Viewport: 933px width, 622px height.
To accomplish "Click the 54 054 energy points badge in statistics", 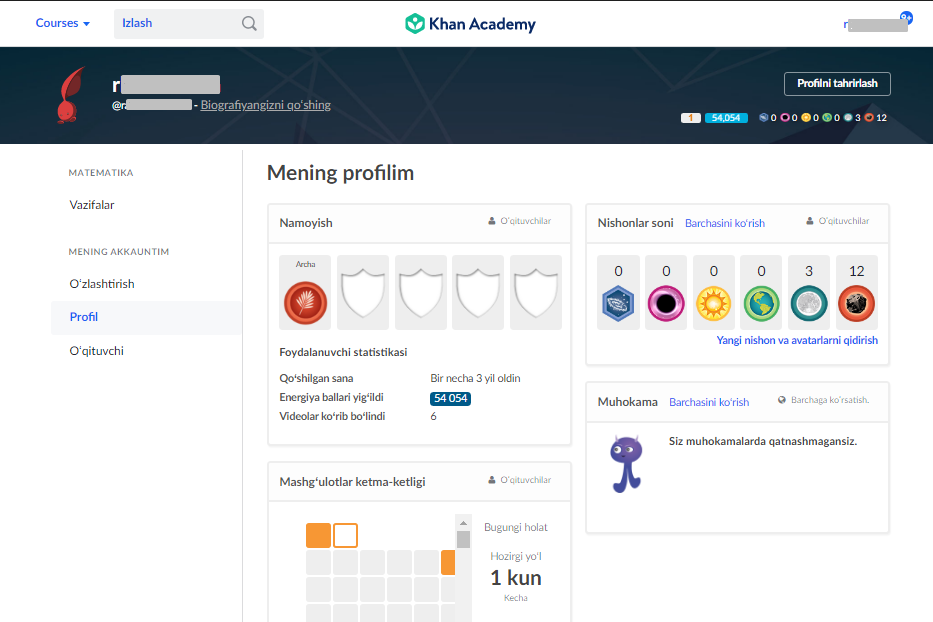I will 450,398.
